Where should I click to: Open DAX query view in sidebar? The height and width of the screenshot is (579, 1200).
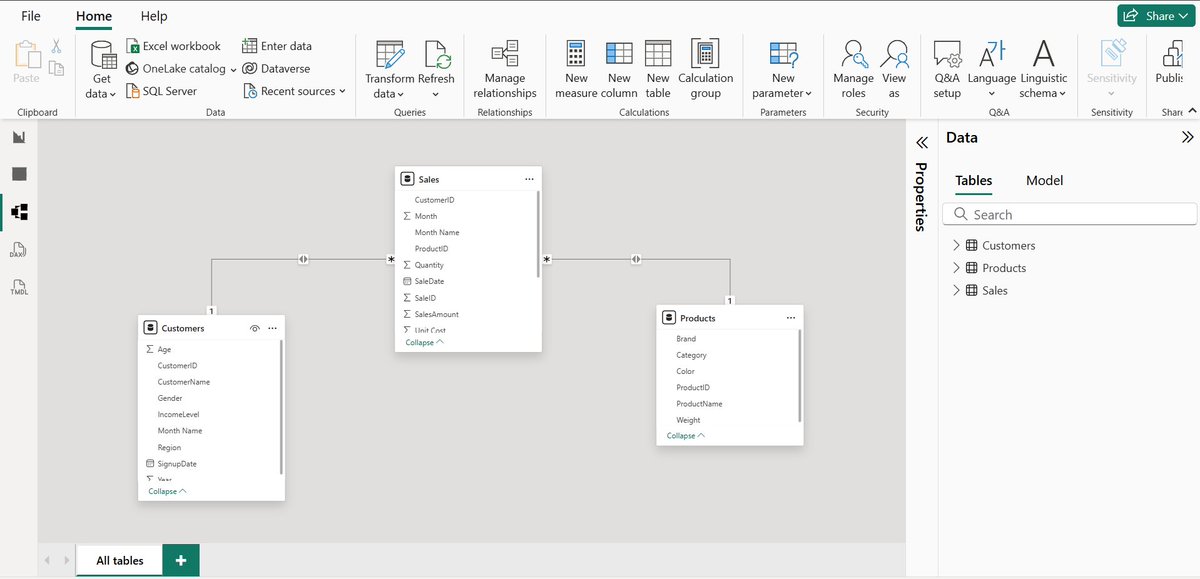tap(19, 250)
